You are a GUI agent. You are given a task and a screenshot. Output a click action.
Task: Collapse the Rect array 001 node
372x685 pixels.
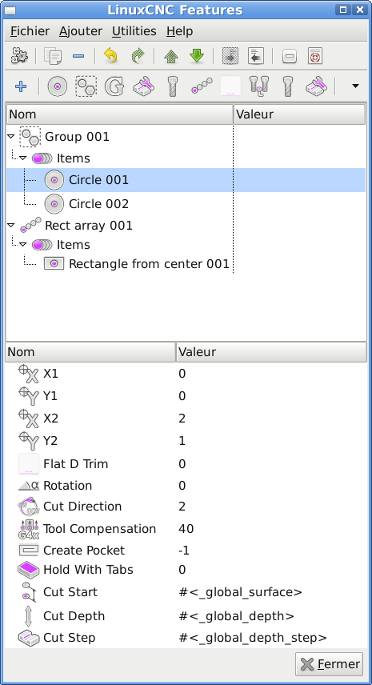11,225
